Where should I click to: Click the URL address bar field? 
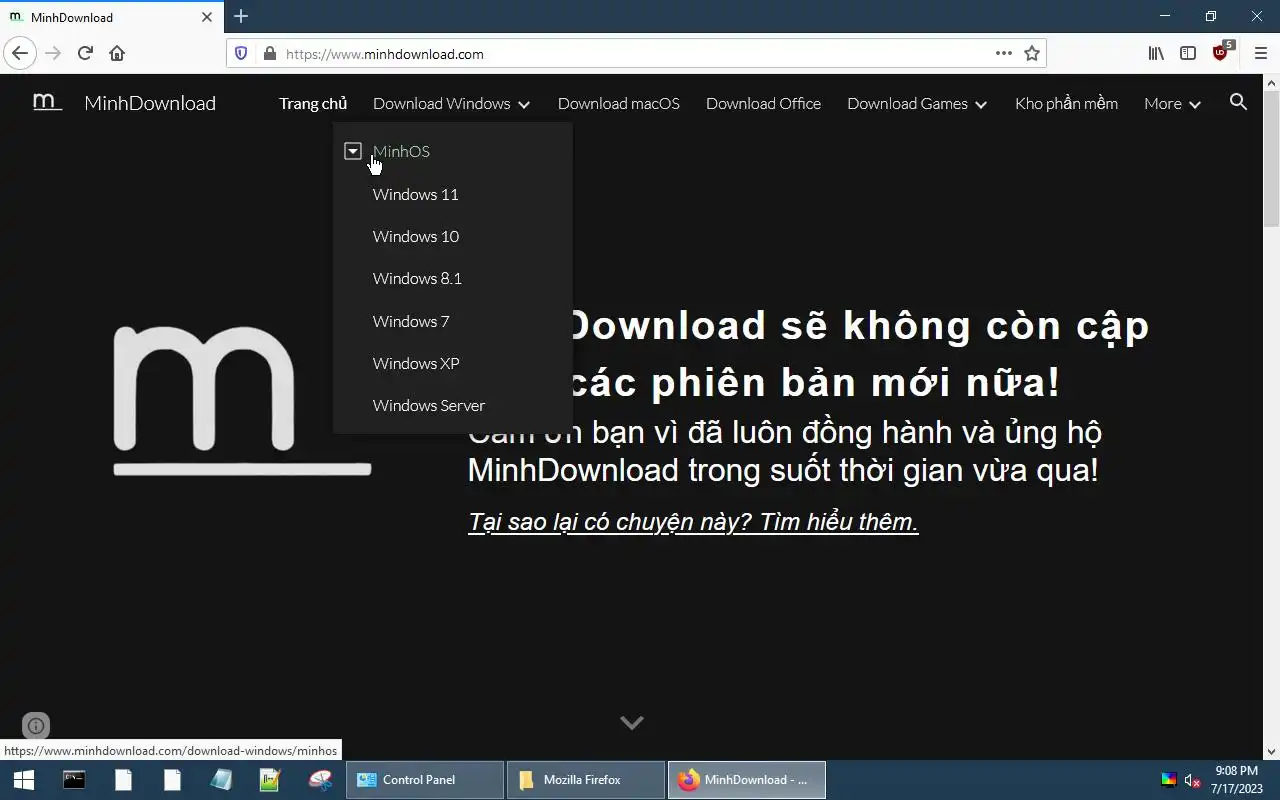click(636, 54)
